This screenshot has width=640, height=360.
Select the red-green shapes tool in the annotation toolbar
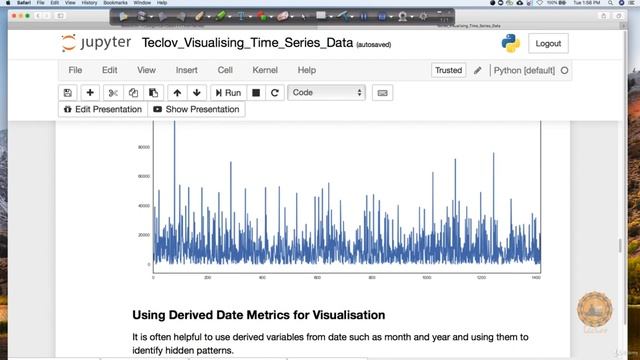[x=262, y=16]
